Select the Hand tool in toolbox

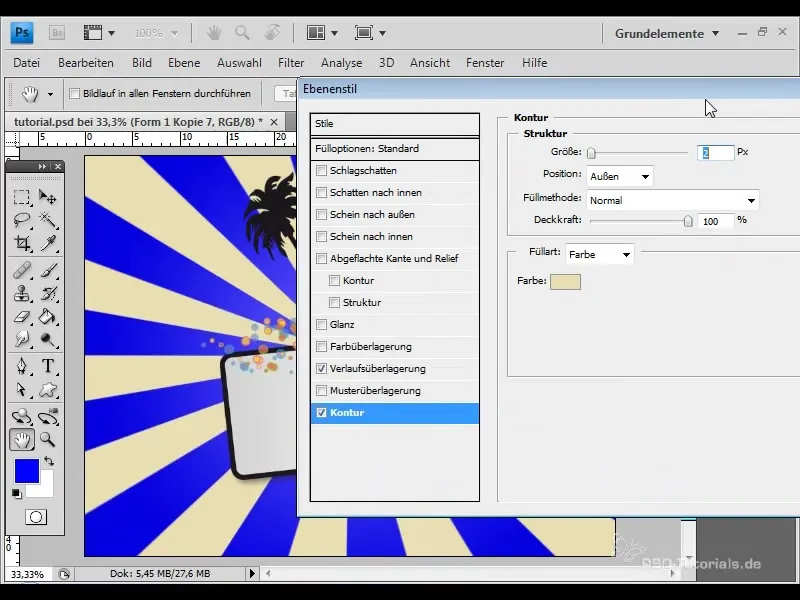(22, 440)
